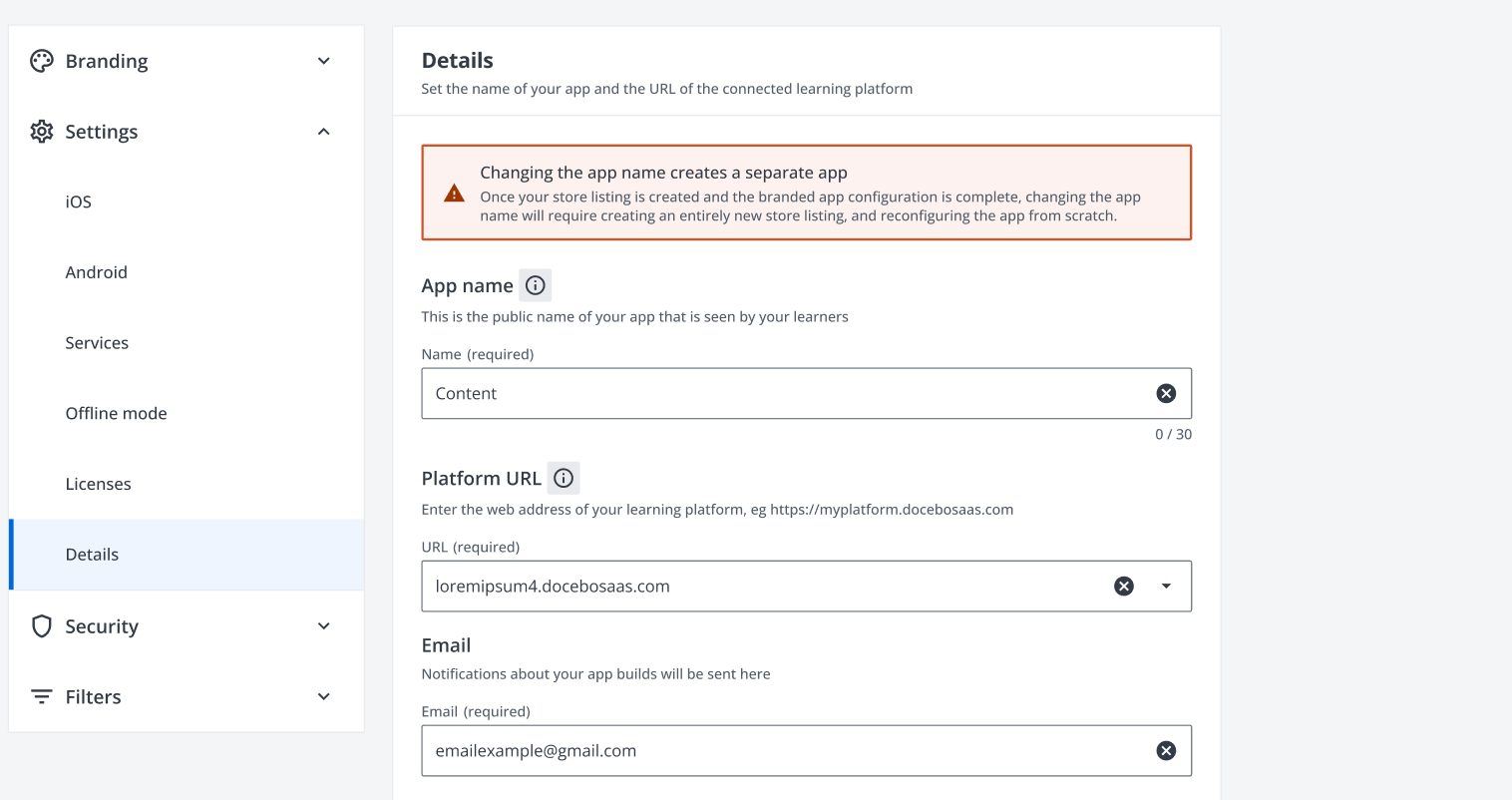
Task: Open the URL dropdown arrow
Action: [x=1166, y=587]
